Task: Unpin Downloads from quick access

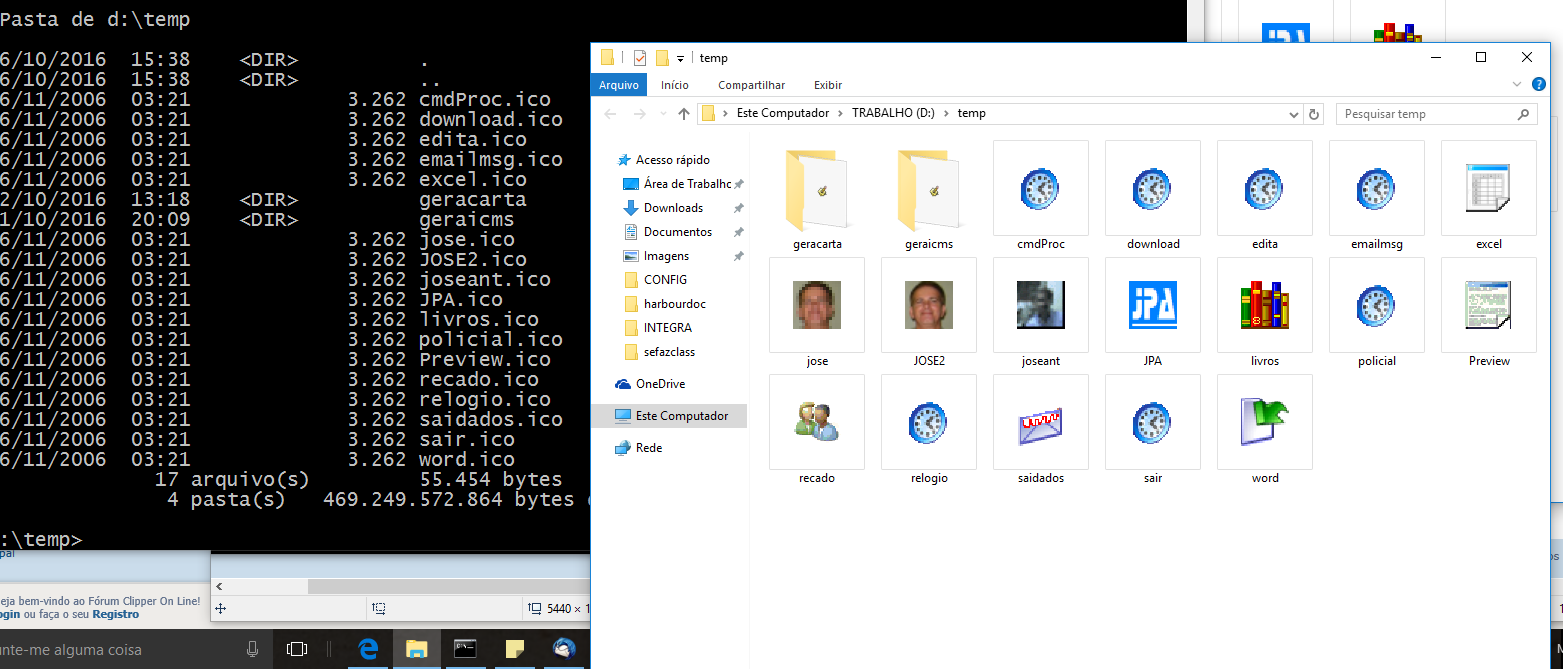Action: pos(738,208)
